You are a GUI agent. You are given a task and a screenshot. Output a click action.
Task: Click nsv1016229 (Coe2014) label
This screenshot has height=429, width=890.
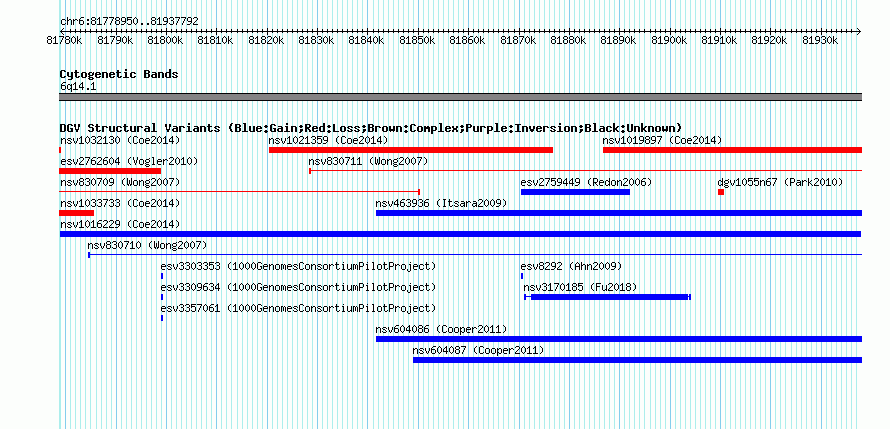coord(120,224)
